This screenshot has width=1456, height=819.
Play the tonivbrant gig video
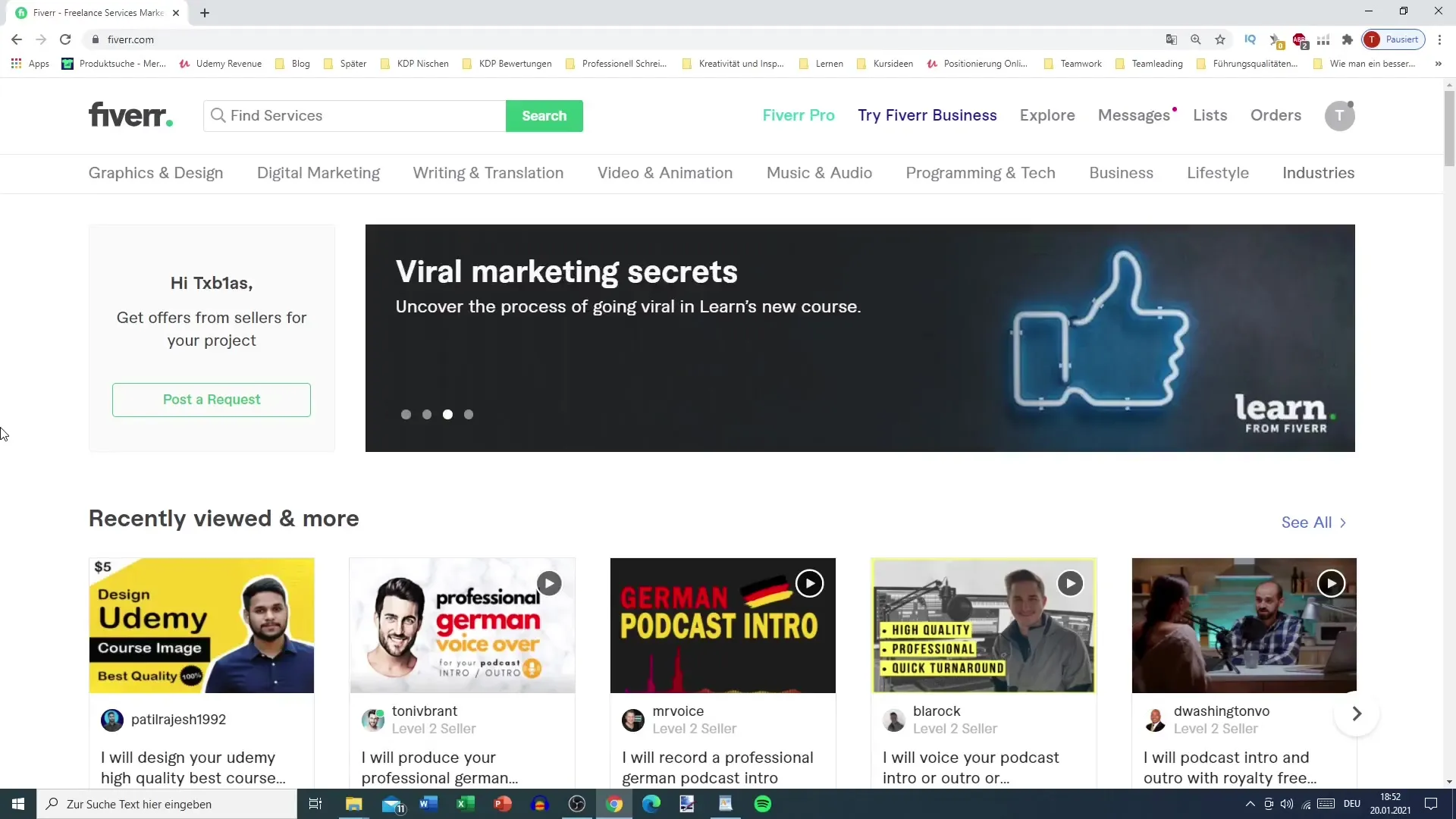click(x=549, y=583)
